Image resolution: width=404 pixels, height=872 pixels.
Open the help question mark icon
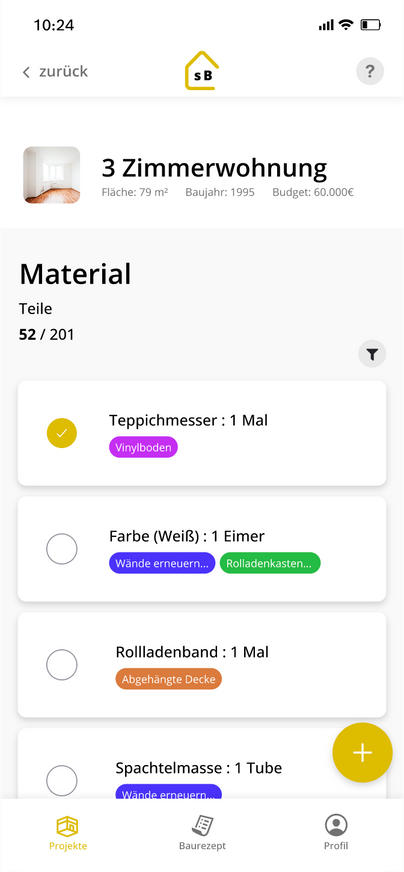point(369,71)
